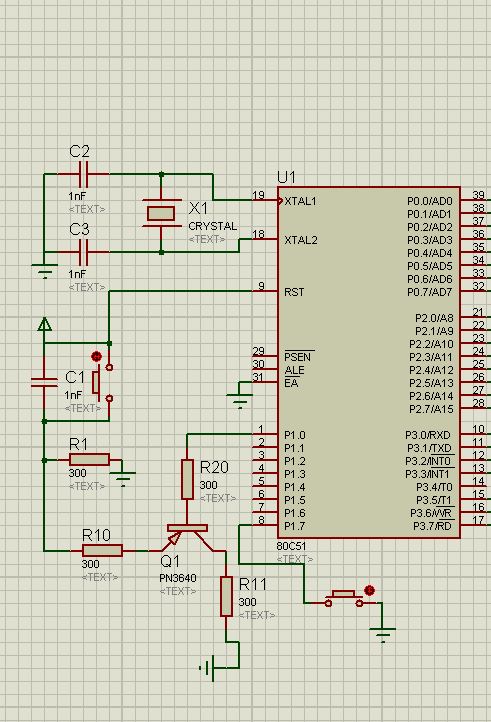Image resolution: width=491 pixels, height=722 pixels.
Task: Select resistor R20 body
Action: click(187, 479)
